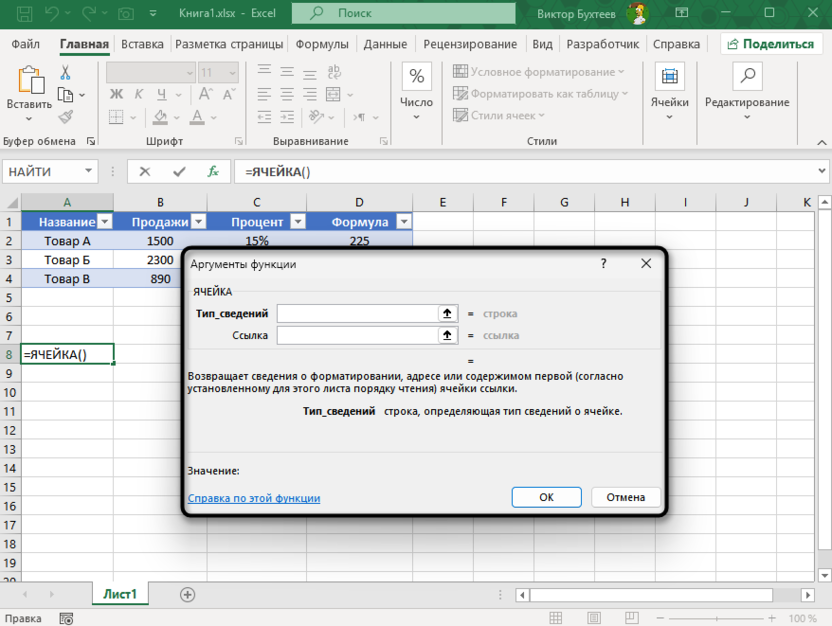The width and height of the screenshot is (832, 626).
Task: Cancel formula entry with the X icon
Action: click(x=146, y=171)
